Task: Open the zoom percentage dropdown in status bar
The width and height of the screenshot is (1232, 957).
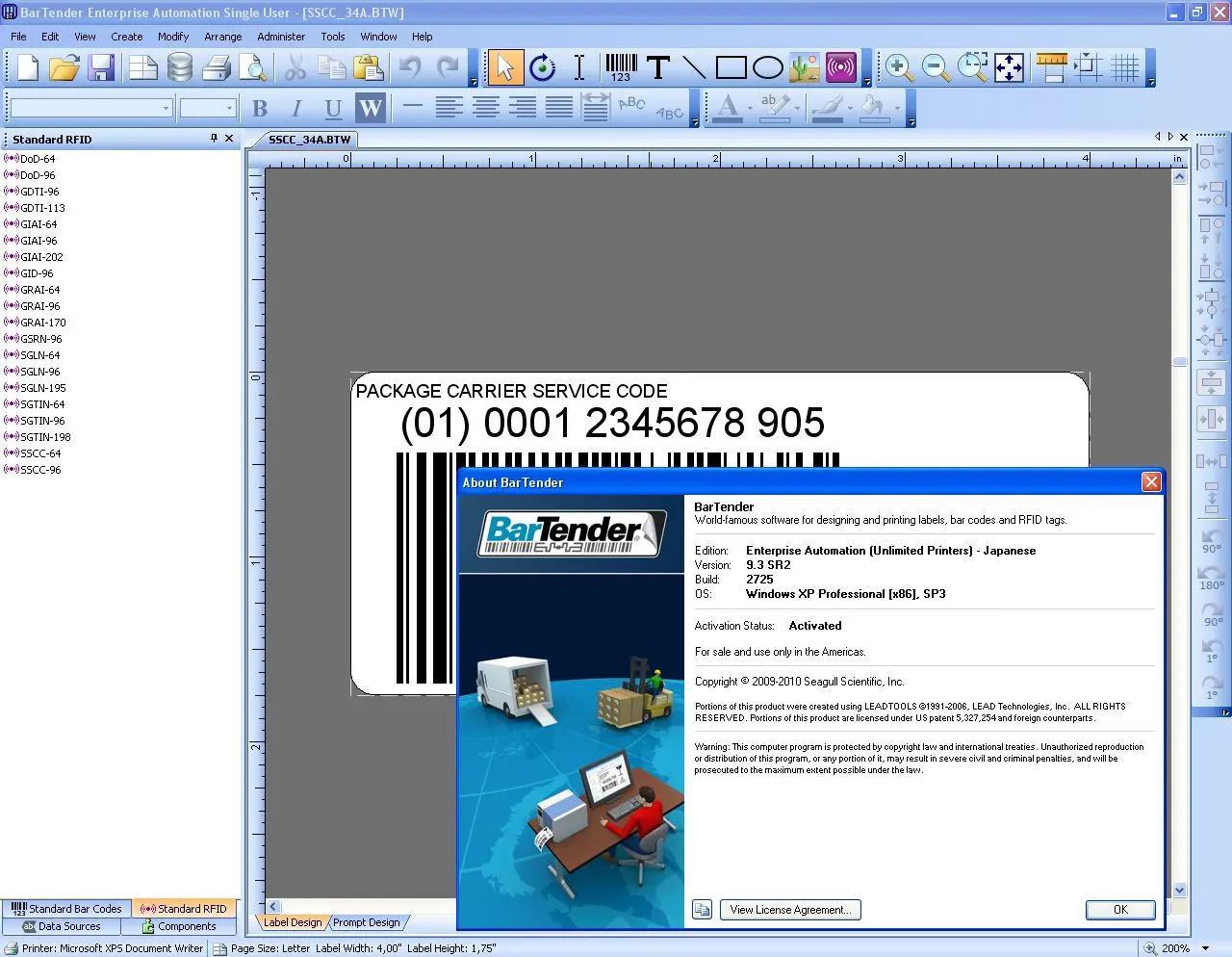Action: click(1205, 948)
